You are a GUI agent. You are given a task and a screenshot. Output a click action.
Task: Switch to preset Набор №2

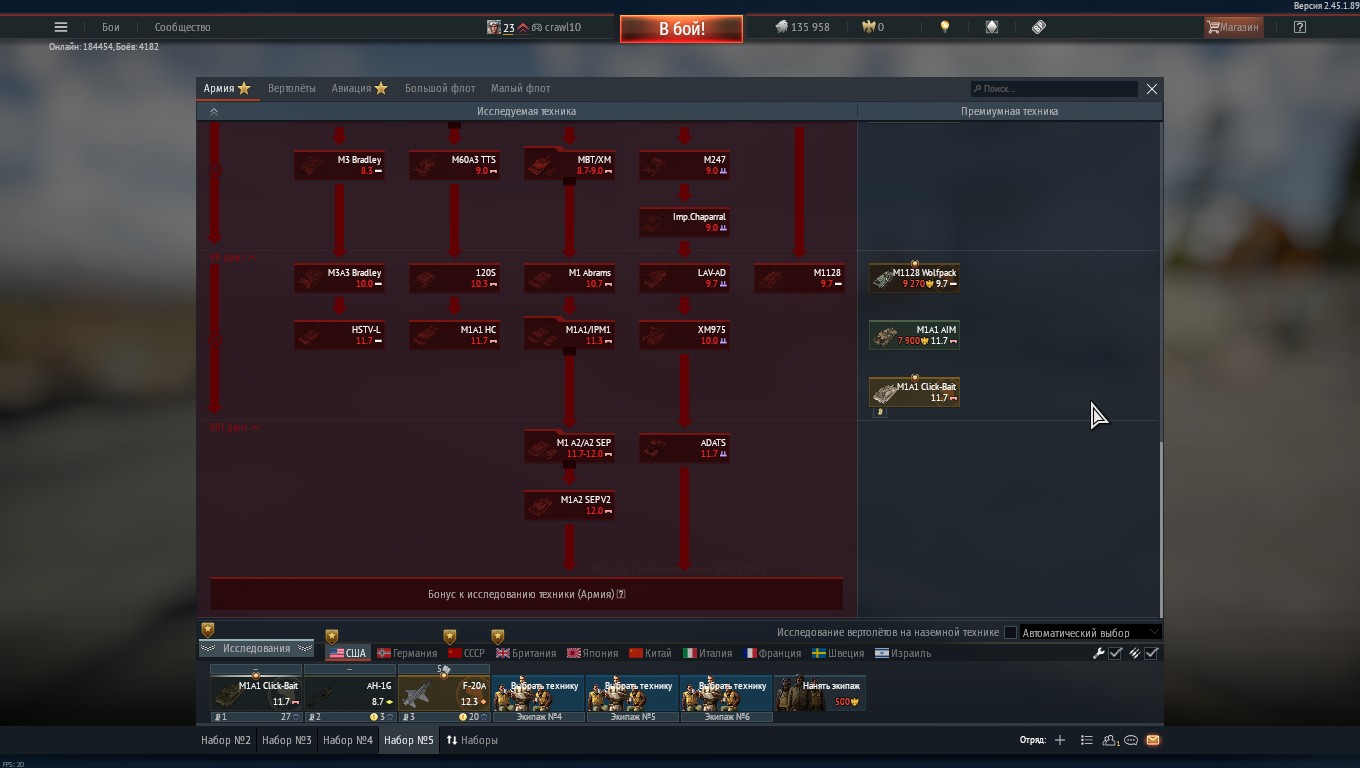(x=226, y=740)
